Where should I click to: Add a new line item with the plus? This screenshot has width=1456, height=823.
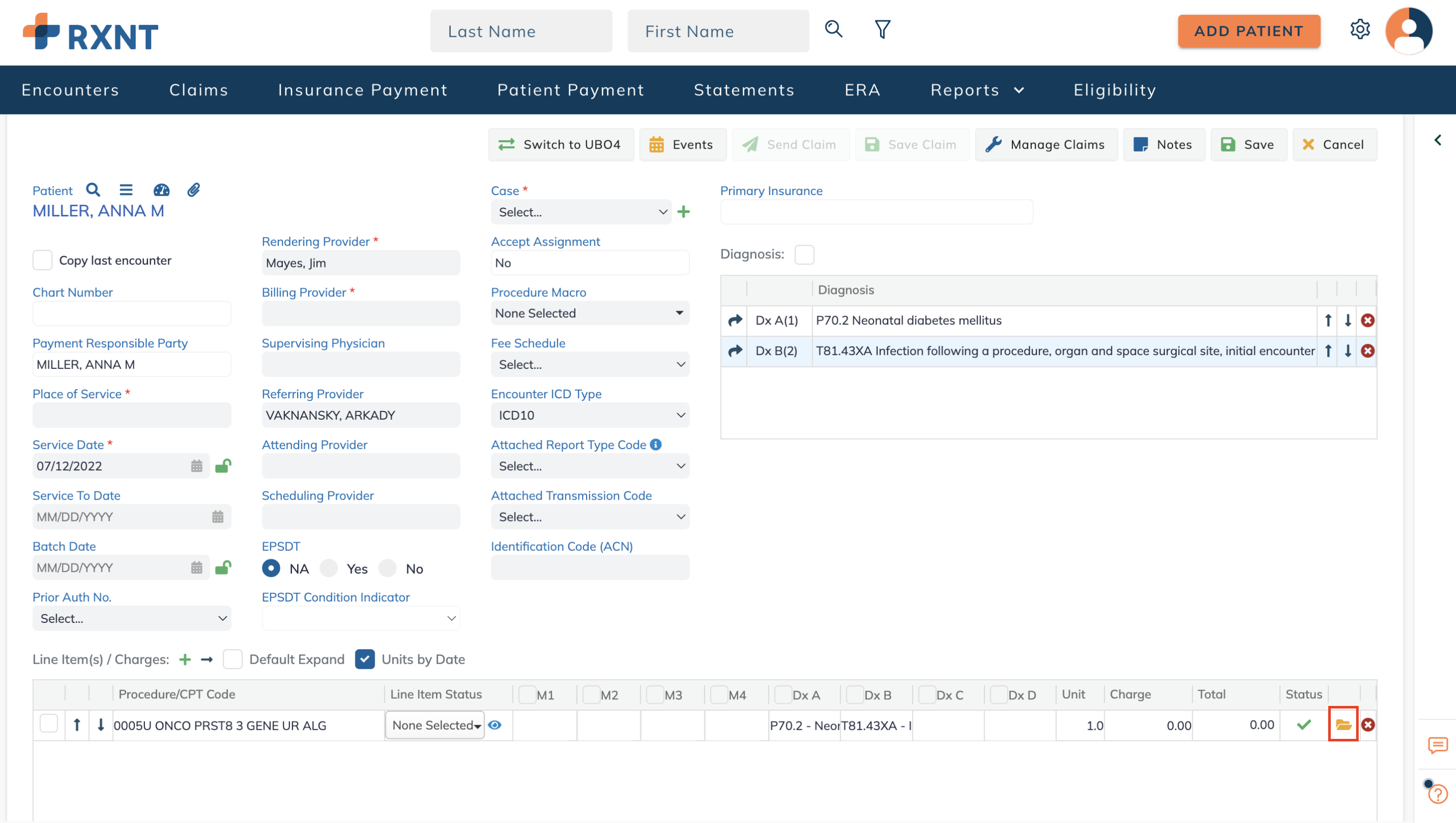click(185, 660)
